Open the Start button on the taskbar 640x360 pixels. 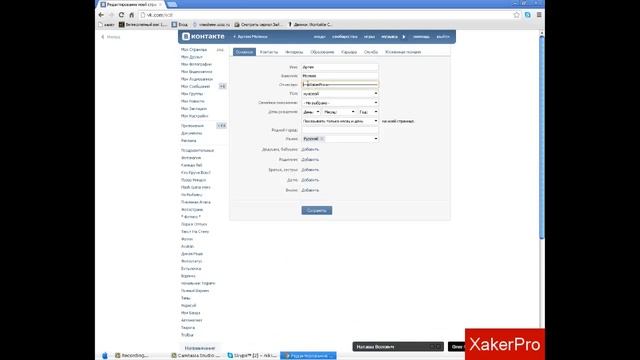click(104, 356)
